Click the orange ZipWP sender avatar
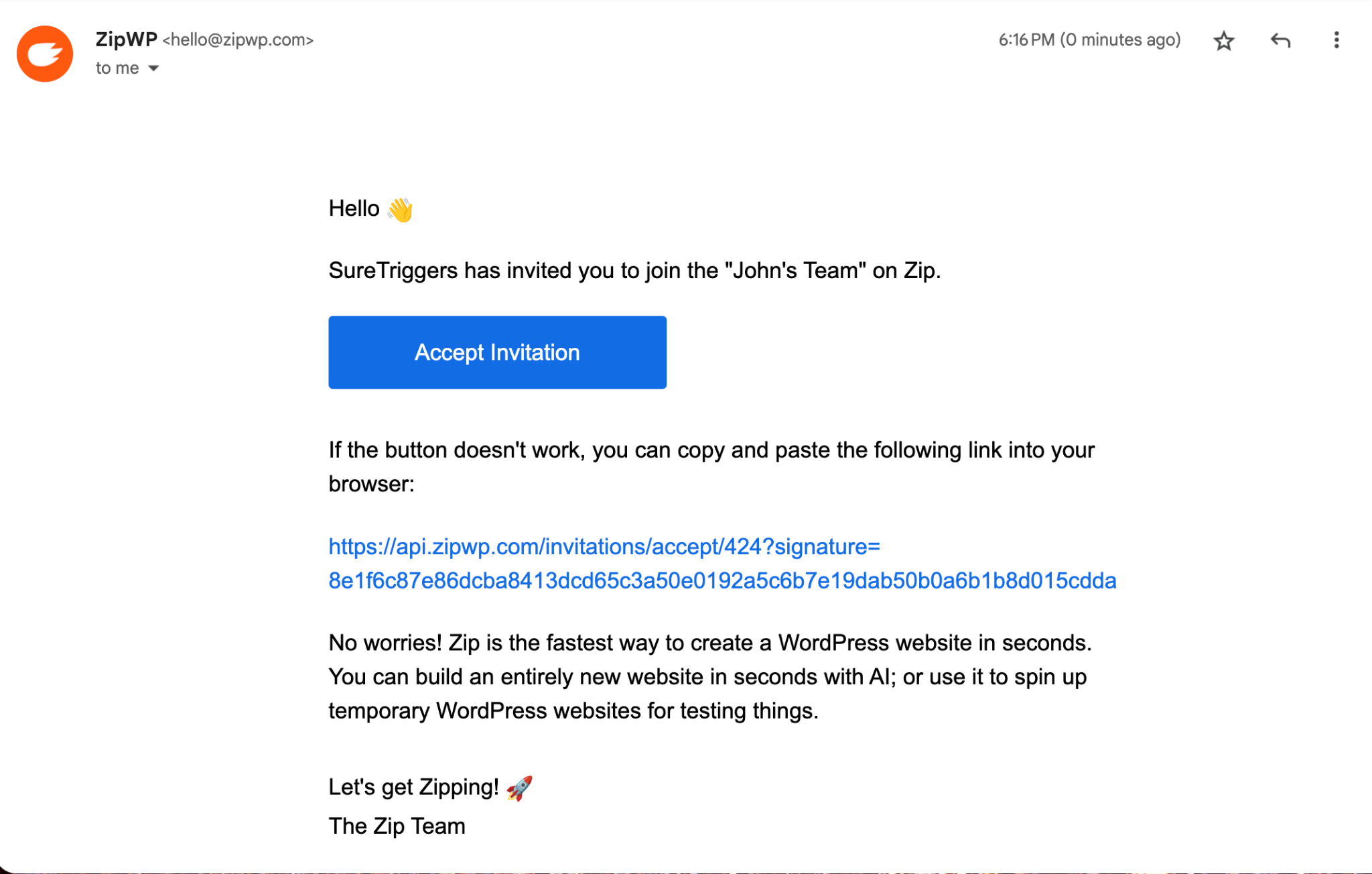This screenshot has width=1372, height=874. [45, 54]
